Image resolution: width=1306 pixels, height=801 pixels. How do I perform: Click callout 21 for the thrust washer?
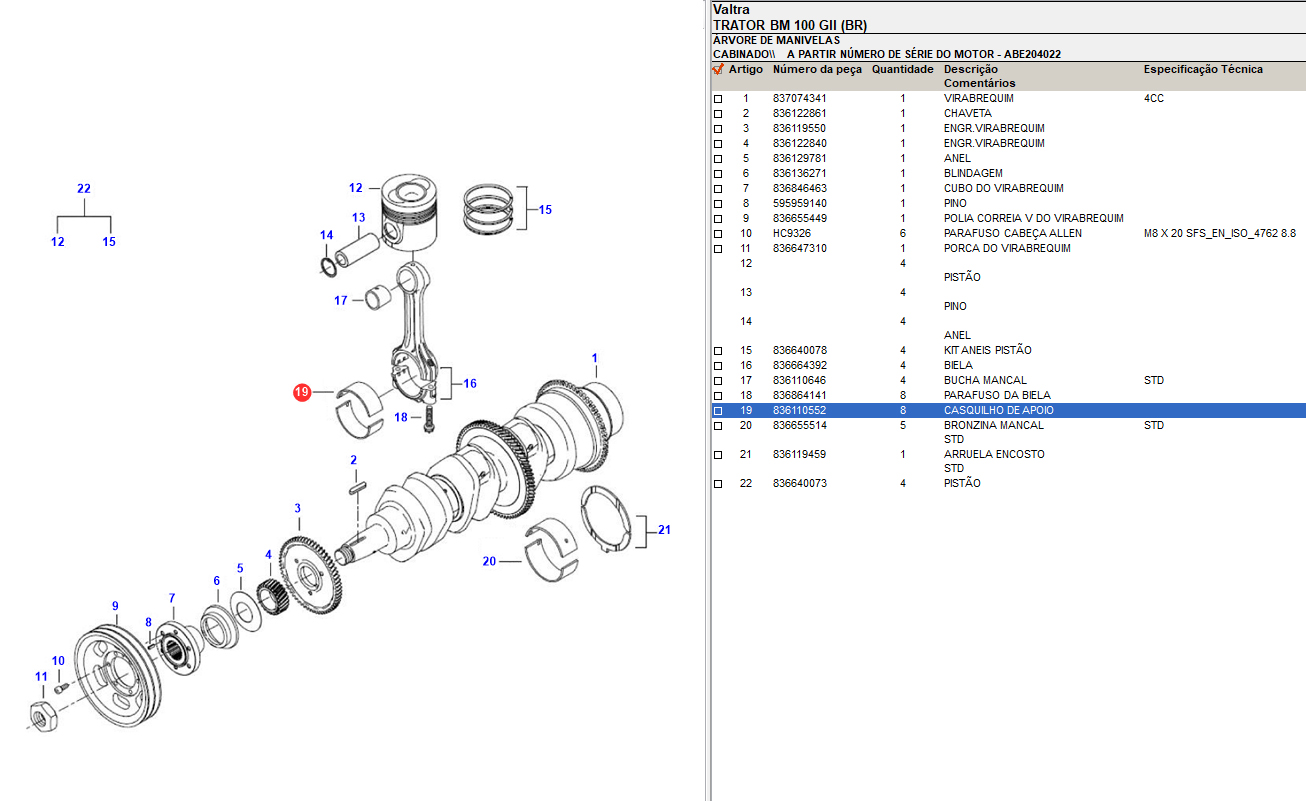664,530
